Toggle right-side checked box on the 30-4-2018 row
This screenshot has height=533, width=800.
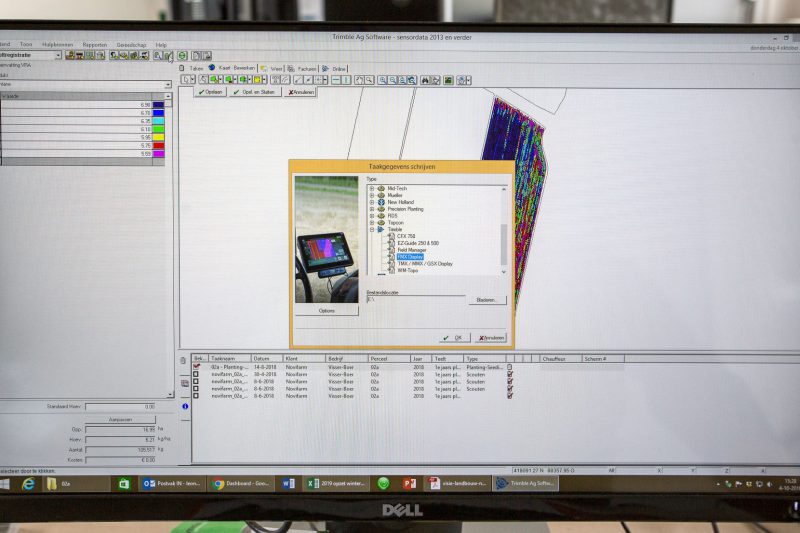[x=510, y=374]
